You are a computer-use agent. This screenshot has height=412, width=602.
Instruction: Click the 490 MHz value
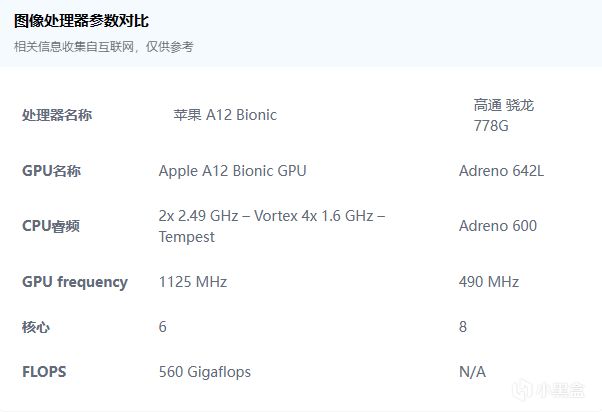pyautogui.click(x=489, y=282)
